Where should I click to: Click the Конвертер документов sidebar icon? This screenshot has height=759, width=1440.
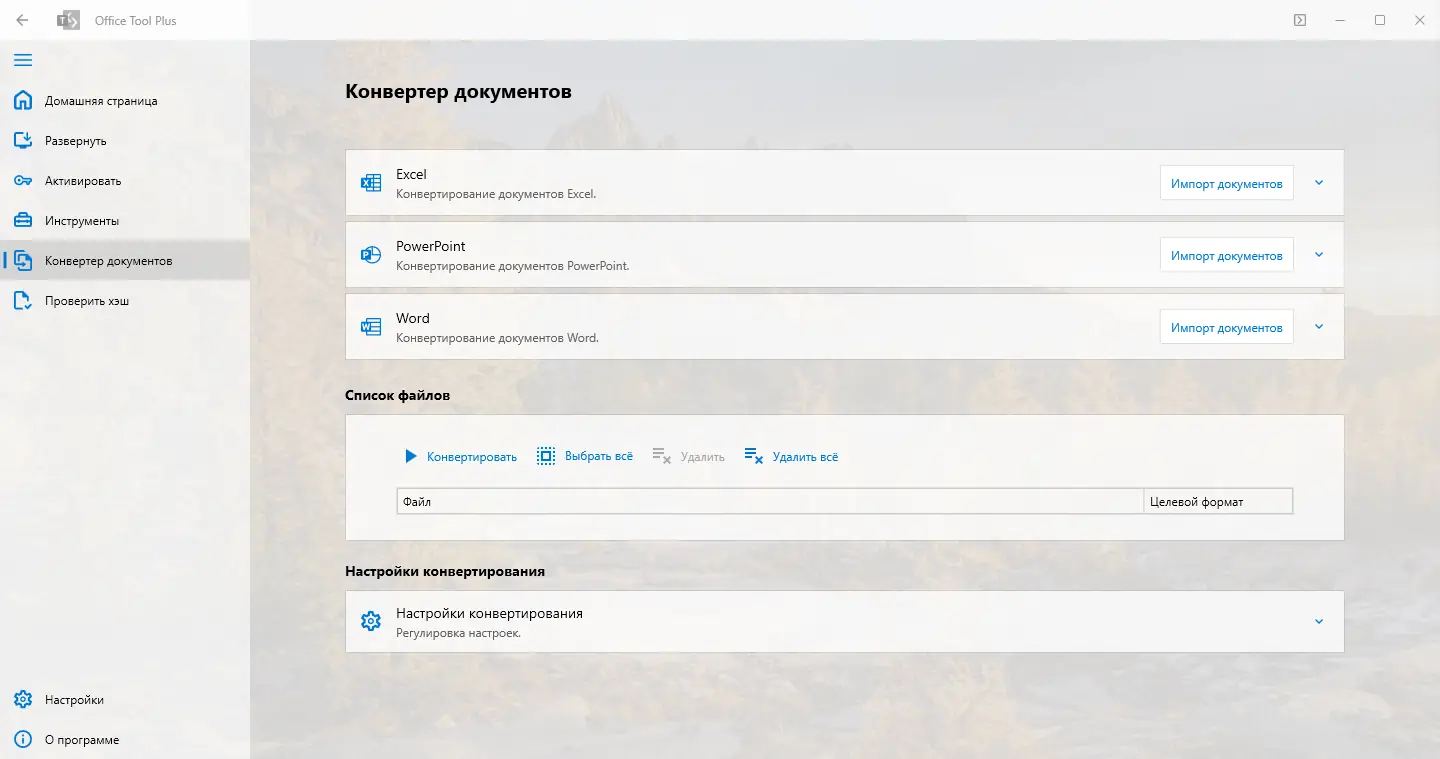22,260
